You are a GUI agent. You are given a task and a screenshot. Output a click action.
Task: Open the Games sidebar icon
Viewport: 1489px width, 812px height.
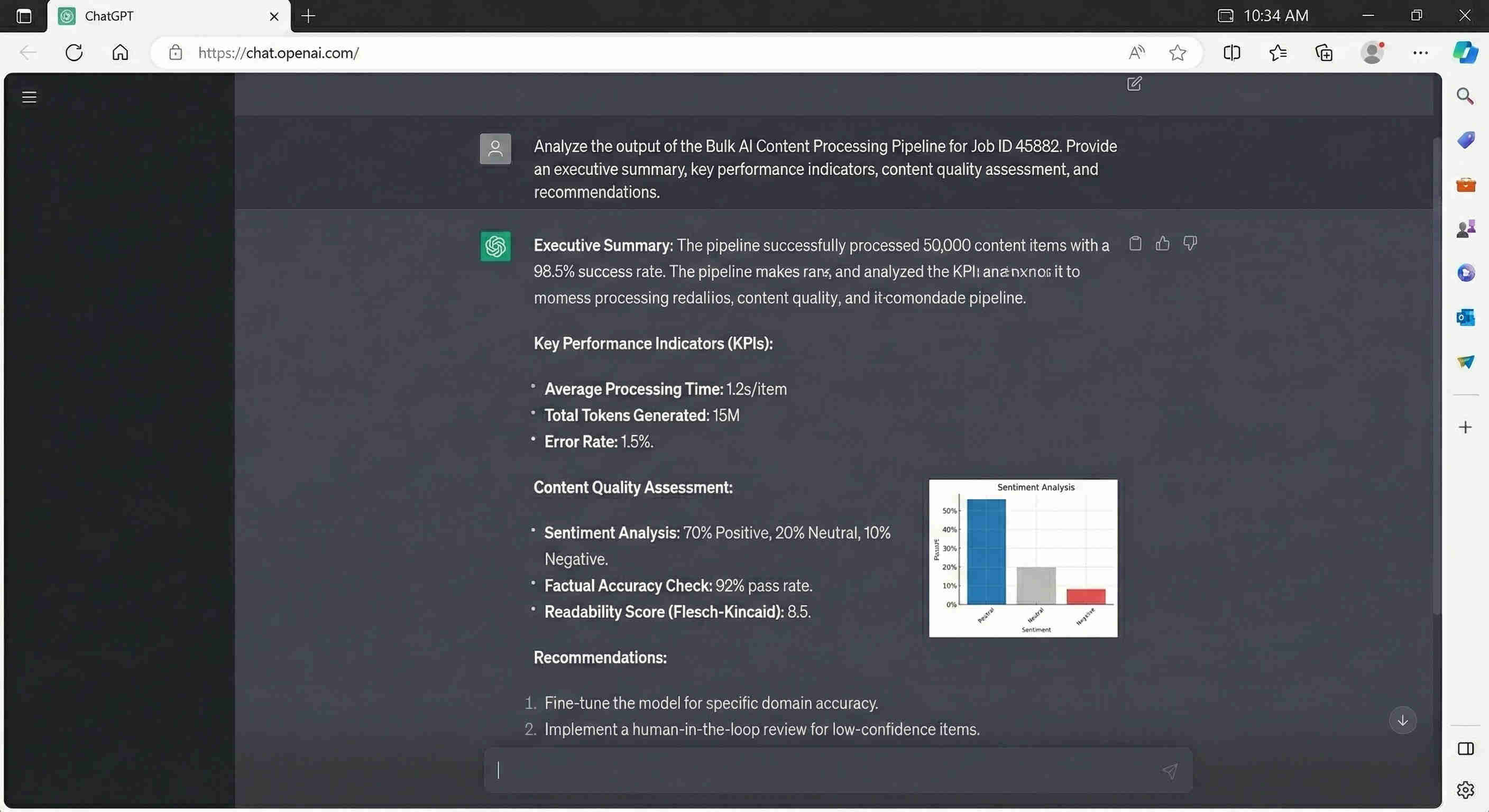click(1465, 229)
